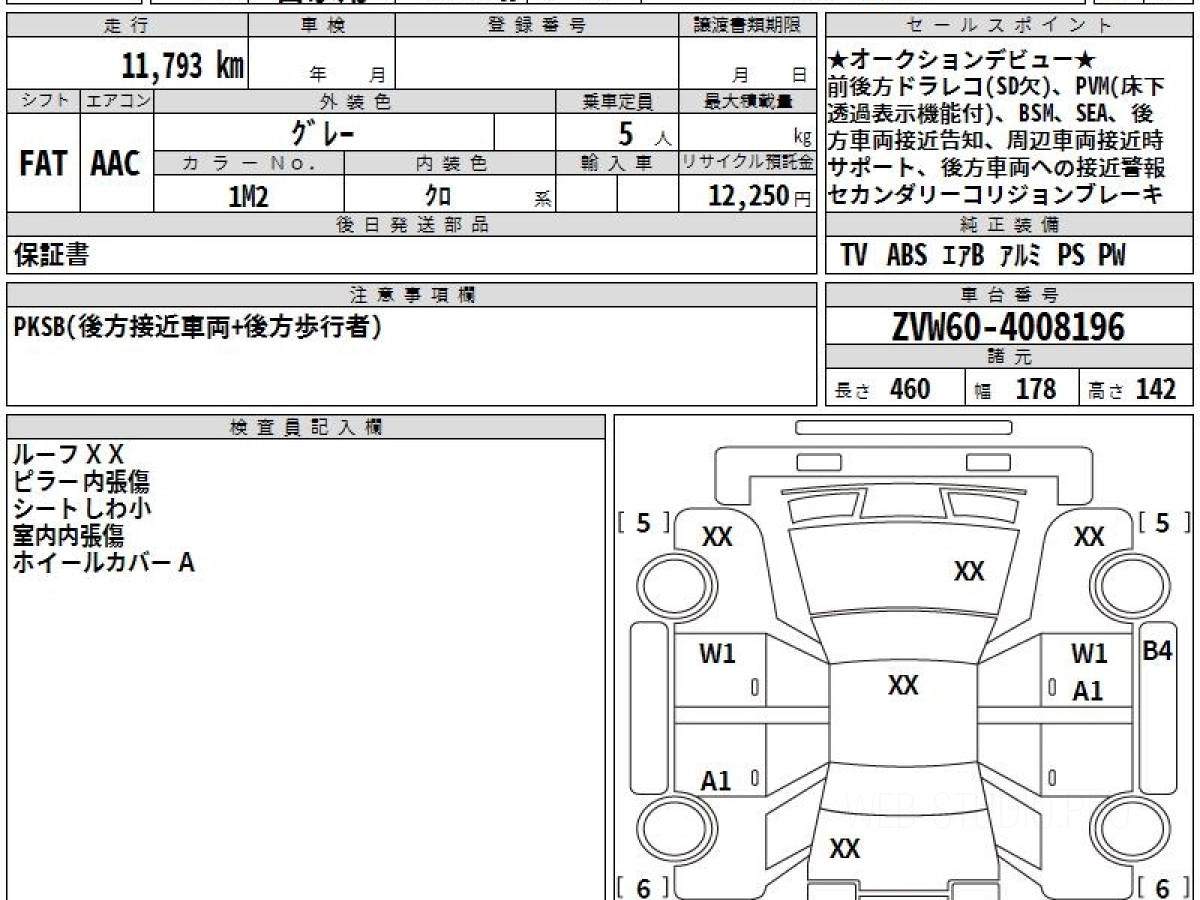Select the seating capacity 5 人
The image size is (1200, 900).
click(645, 133)
